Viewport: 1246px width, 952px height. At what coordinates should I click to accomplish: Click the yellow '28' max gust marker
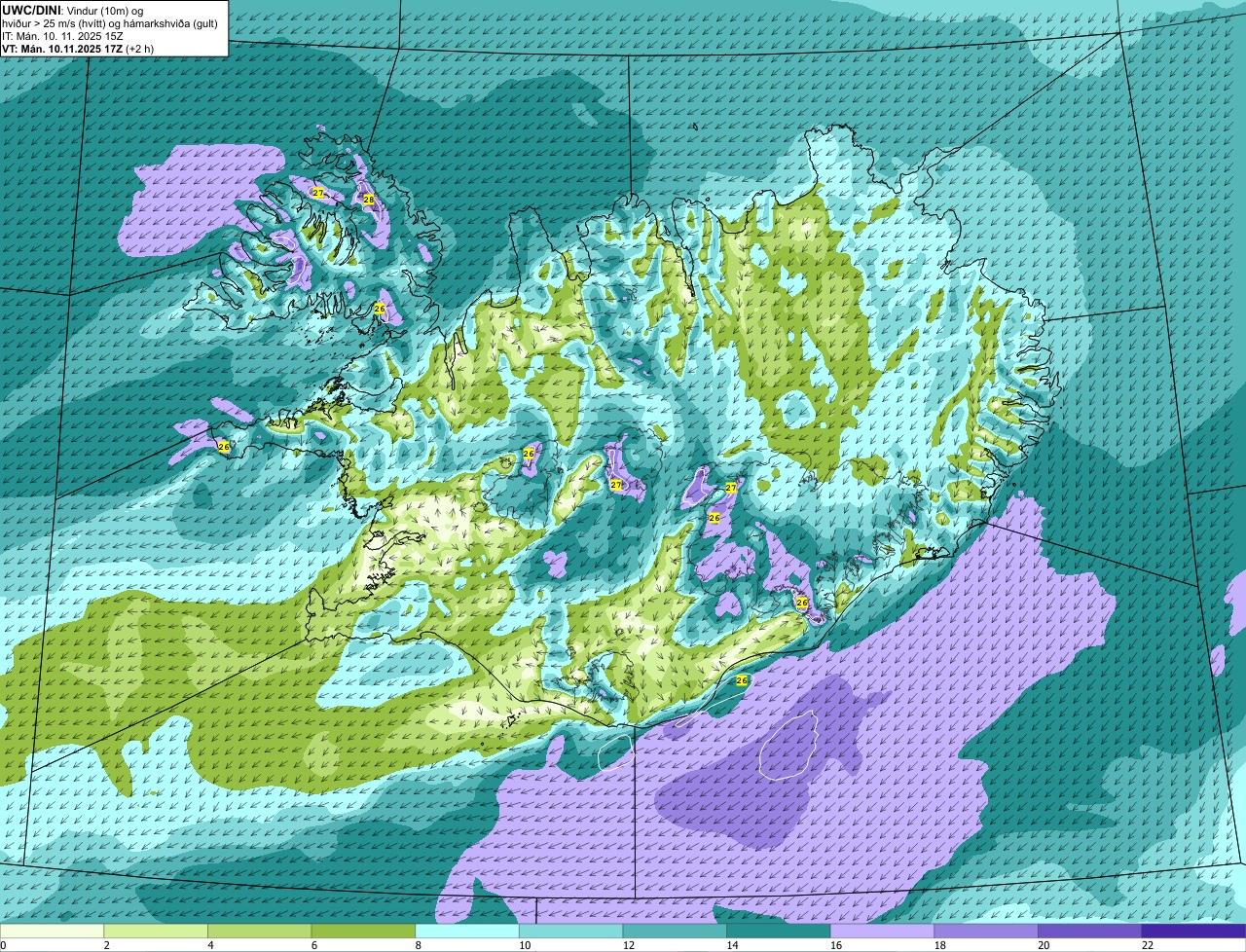pyautogui.click(x=368, y=200)
